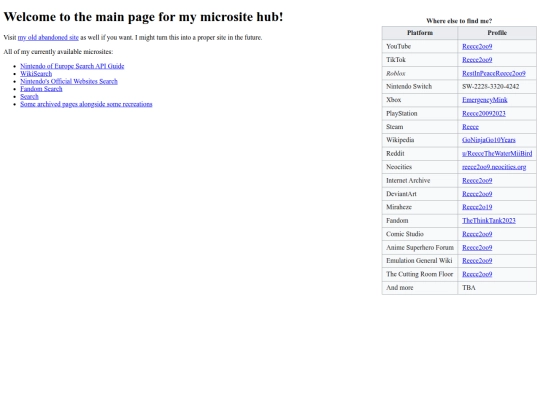The width and height of the screenshot is (540, 405).
Task: Open the Fandom Search microsite link
Action: (x=41, y=89)
